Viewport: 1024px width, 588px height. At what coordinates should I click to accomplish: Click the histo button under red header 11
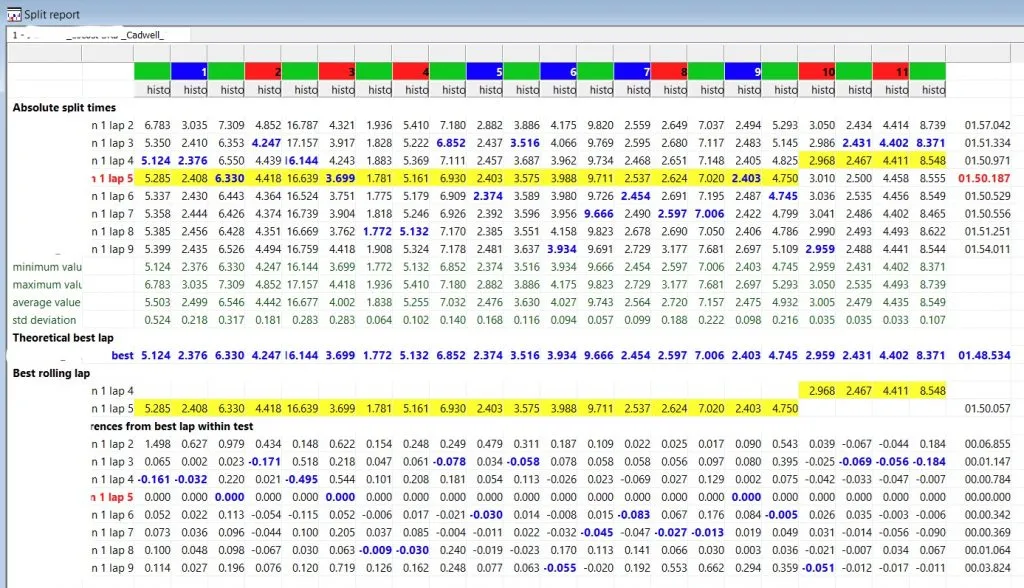891,90
